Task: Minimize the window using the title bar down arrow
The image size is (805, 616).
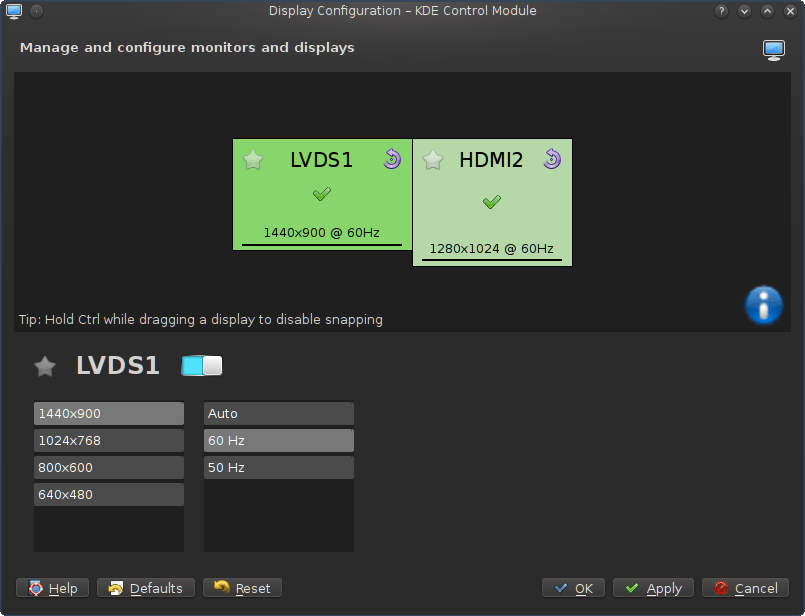Action: [x=744, y=11]
